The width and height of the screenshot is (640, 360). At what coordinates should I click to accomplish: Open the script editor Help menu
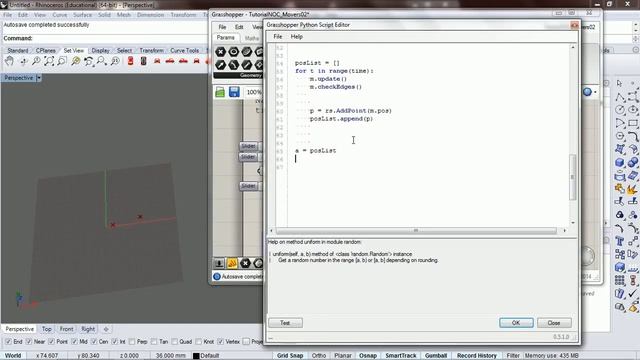coord(297,37)
